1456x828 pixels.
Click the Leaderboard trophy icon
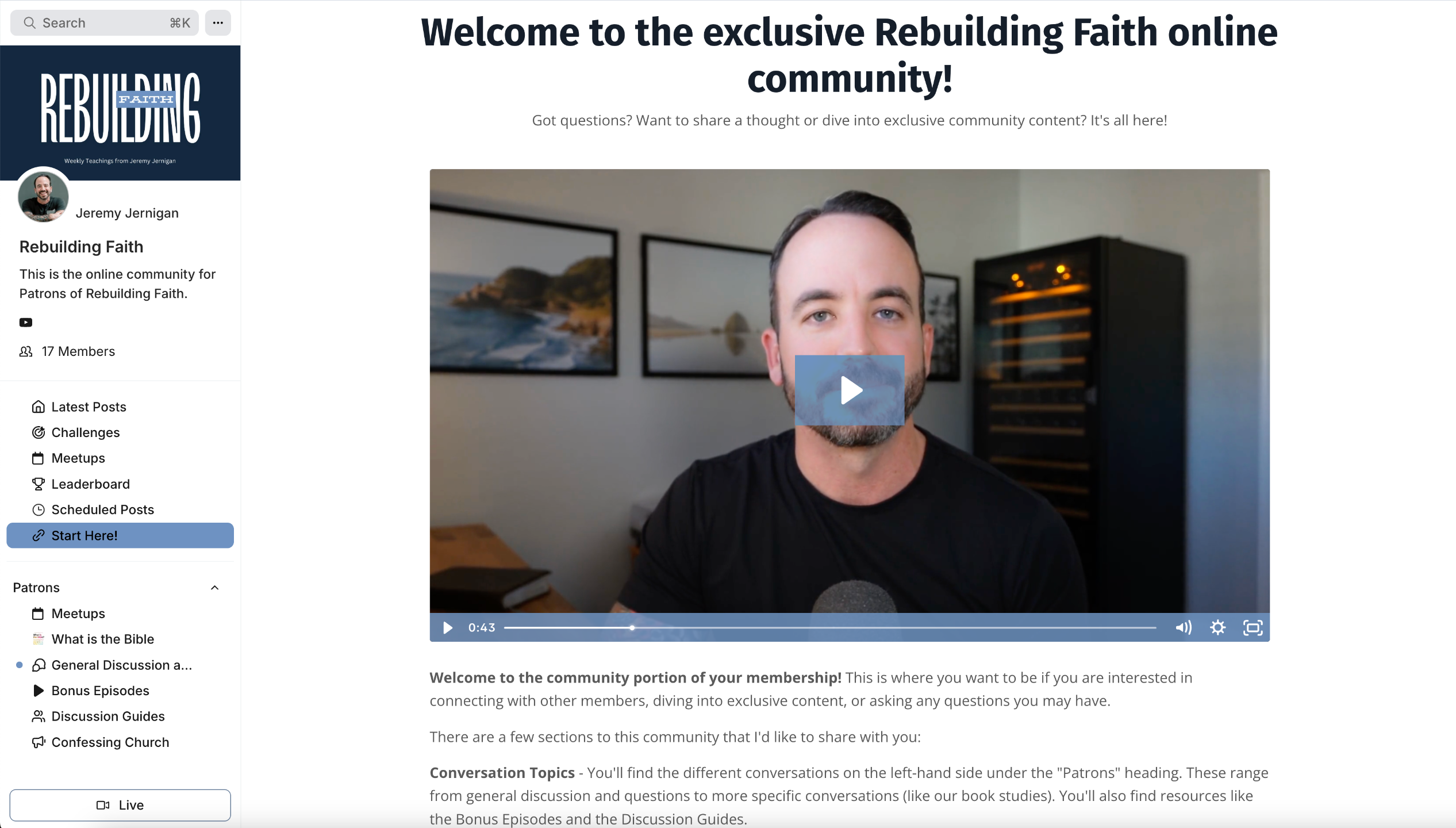39,484
